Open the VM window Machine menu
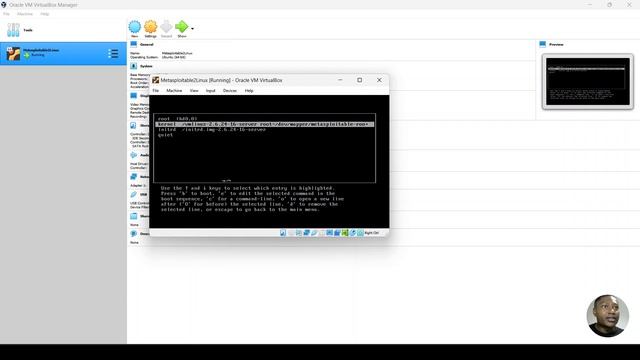The image size is (640, 360). (174, 91)
